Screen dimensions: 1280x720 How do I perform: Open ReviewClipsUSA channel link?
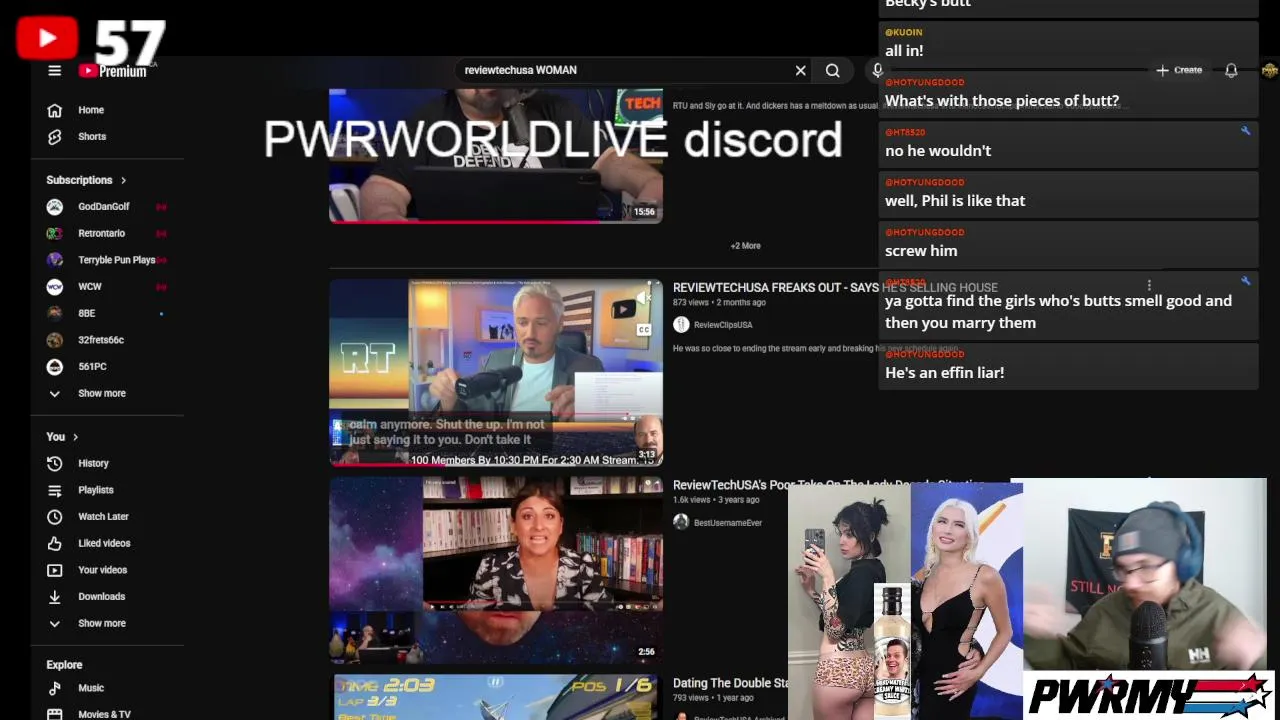pyautogui.click(x=723, y=325)
